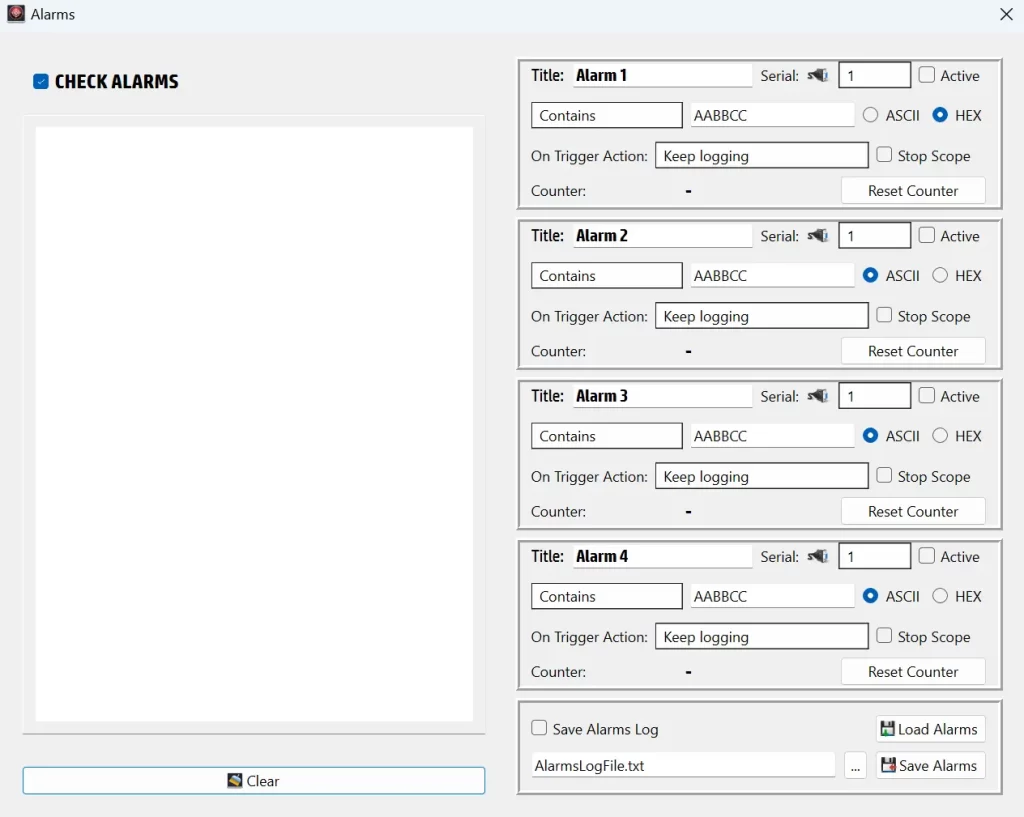
Task: Clear the alarms log list
Action: (x=253, y=780)
